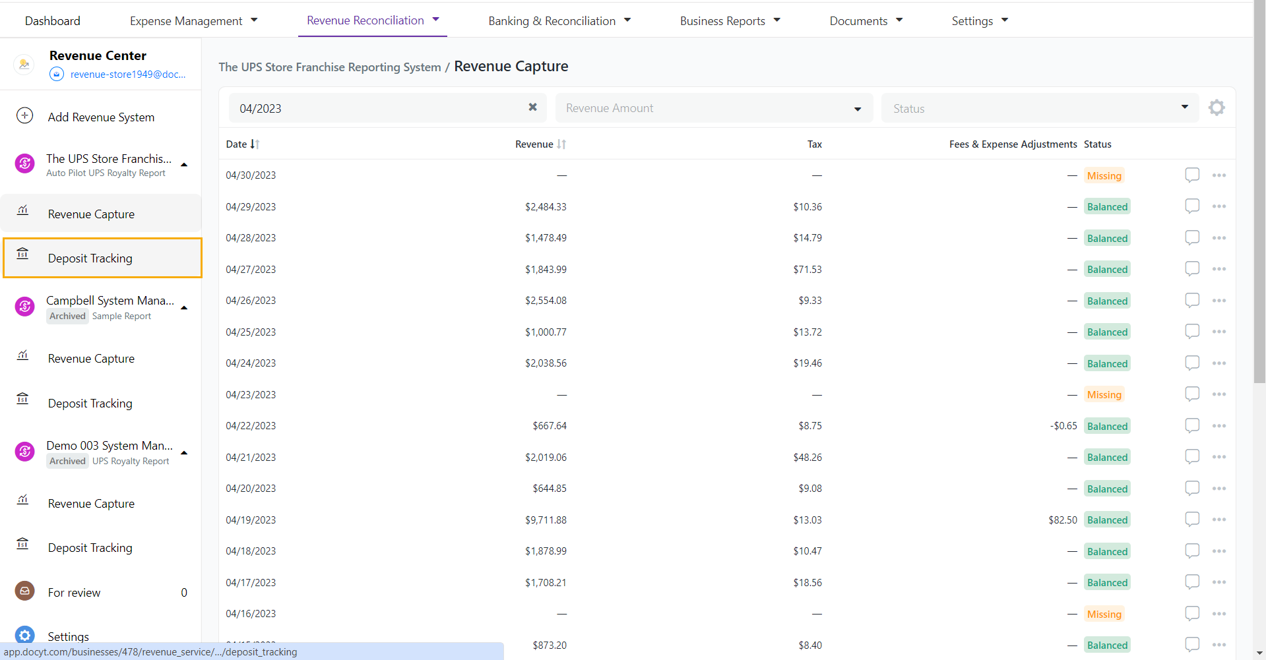The image size is (1266, 660).
Task: Switch to the Banking & Reconciliation menu
Action: (x=559, y=20)
